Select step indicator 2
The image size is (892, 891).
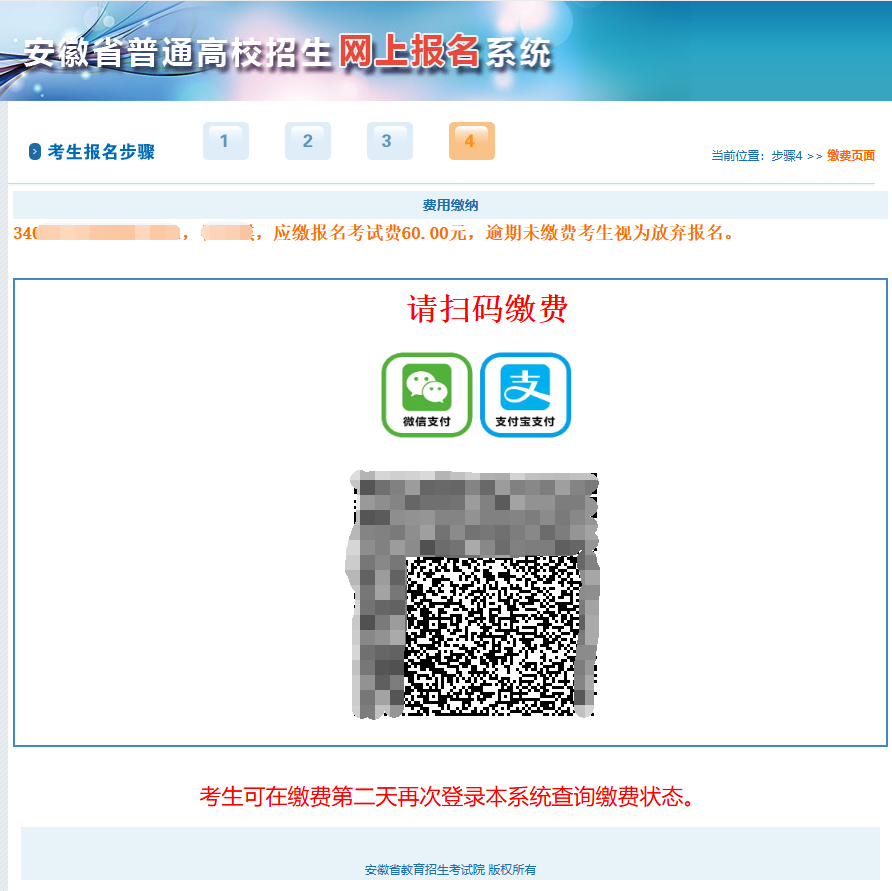tap(308, 141)
